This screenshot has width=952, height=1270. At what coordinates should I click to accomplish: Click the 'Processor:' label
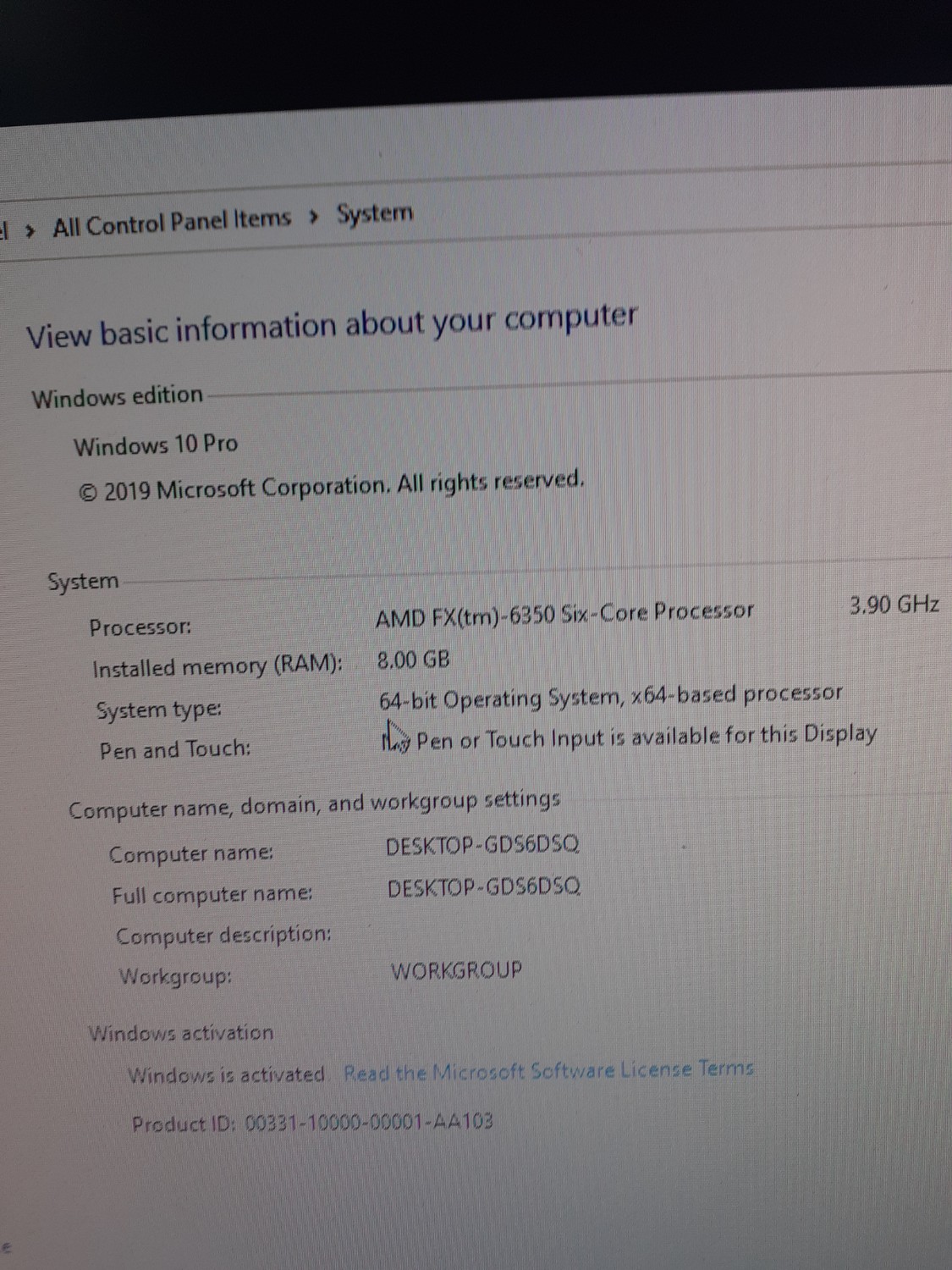click(x=140, y=627)
